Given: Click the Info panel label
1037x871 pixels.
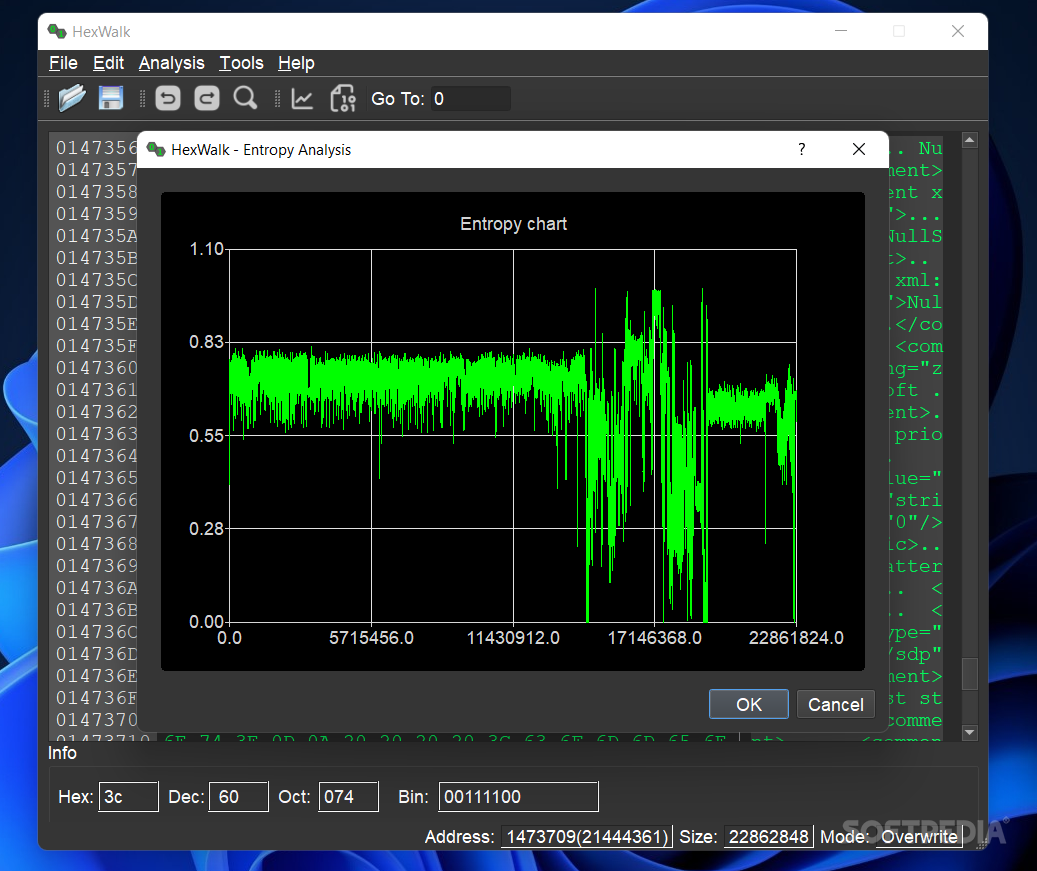Looking at the screenshot, I should coord(62,753).
